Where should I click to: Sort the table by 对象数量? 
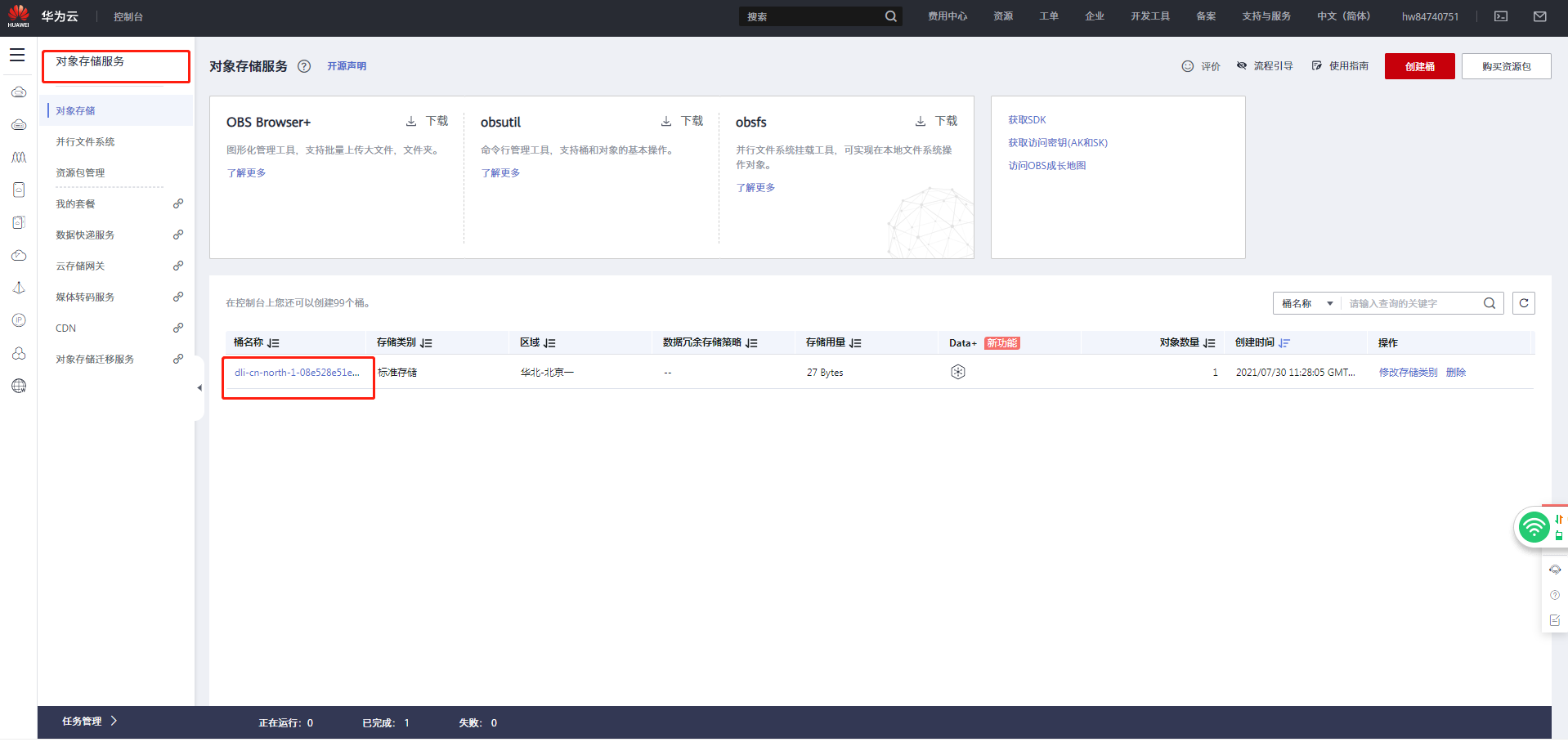click(x=1209, y=343)
